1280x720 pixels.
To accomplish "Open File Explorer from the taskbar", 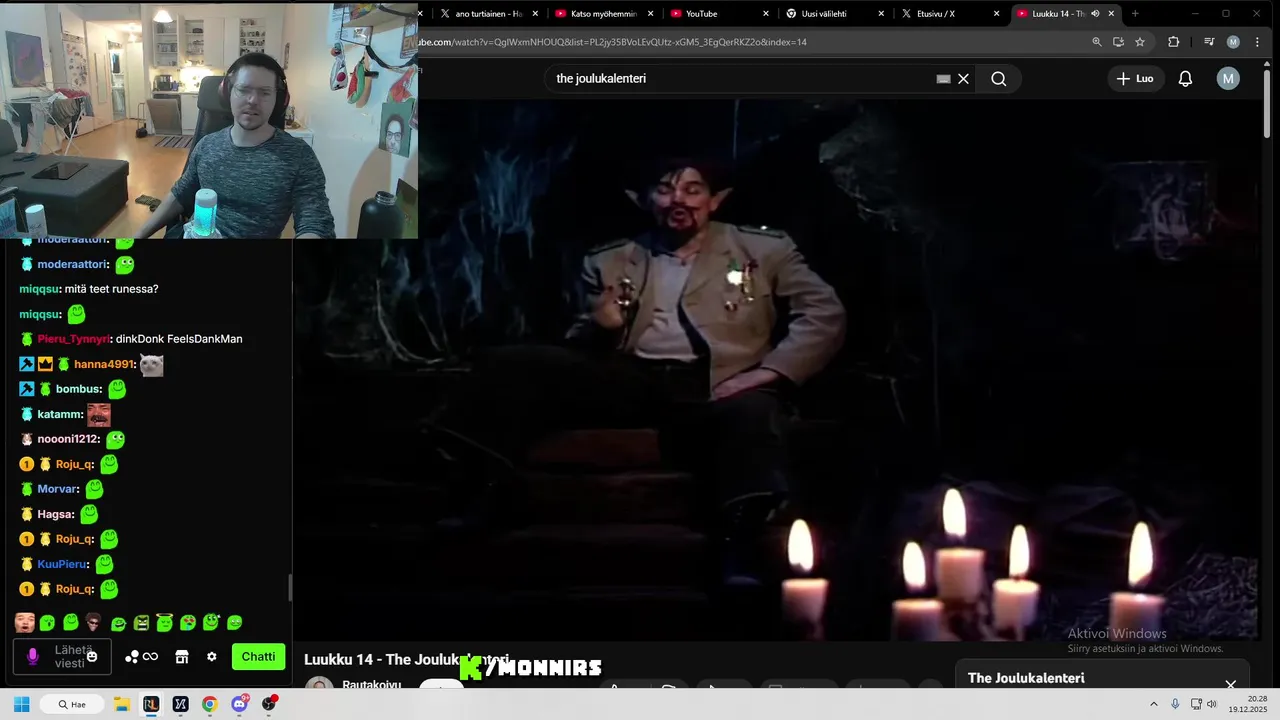I will [121, 704].
